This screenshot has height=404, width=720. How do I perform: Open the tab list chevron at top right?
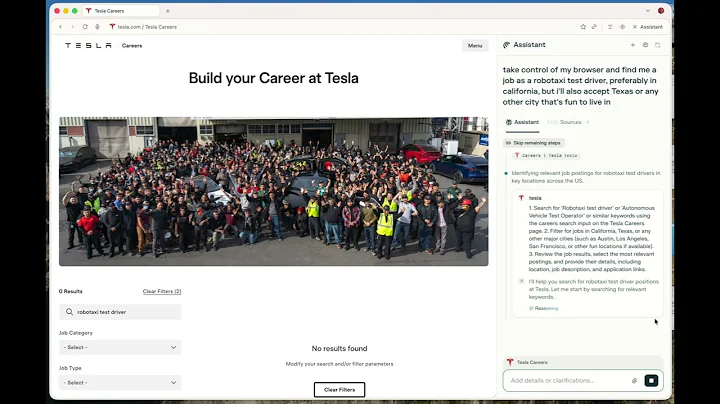coord(648,11)
